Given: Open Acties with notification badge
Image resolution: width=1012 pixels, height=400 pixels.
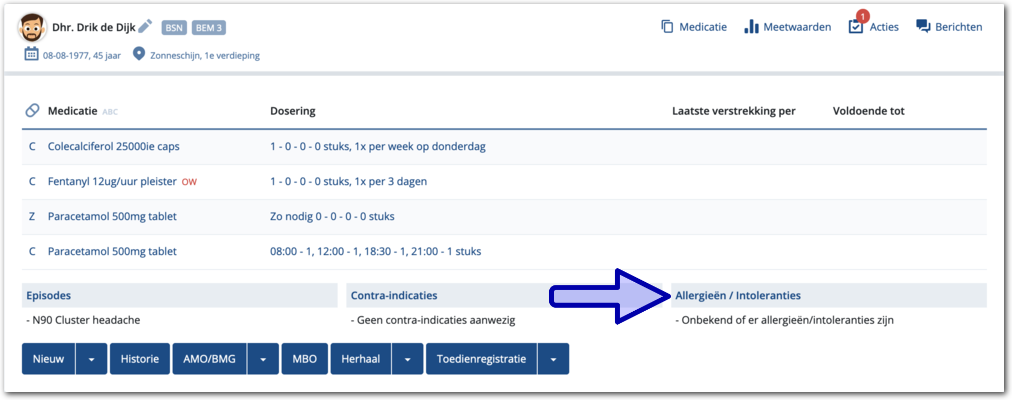Looking at the screenshot, I should coord(856,27).
